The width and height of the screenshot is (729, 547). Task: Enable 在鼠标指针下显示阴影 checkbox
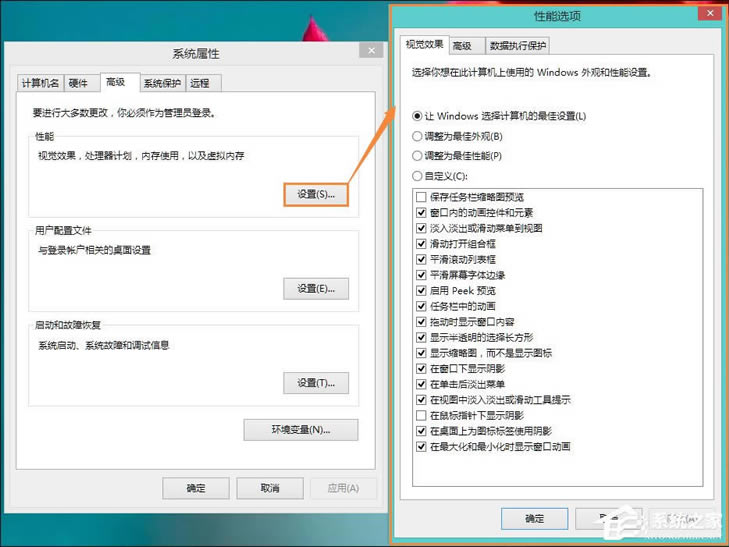[421, 415]
